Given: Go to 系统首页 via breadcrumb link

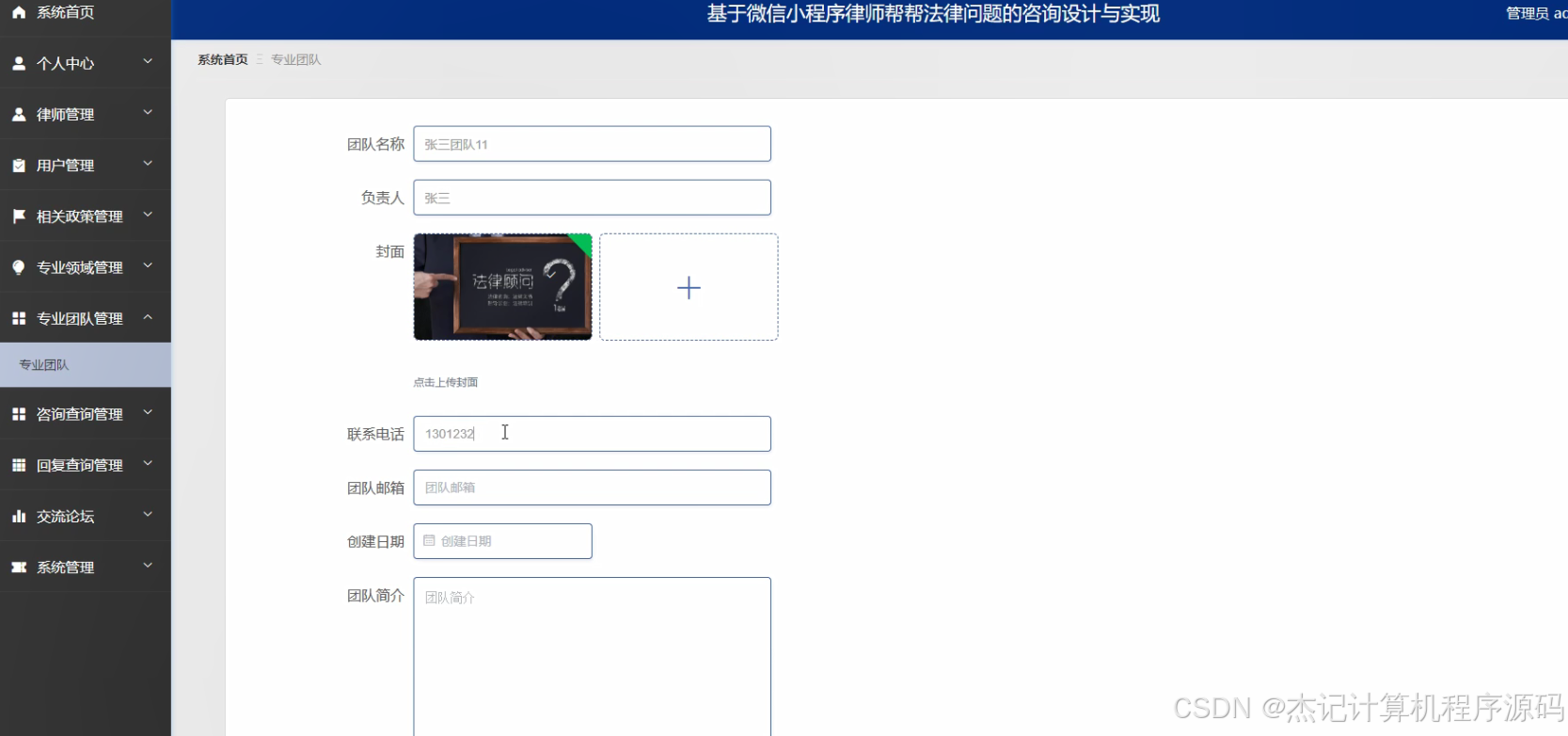Looking at the screenshot, I should point(223,59).
